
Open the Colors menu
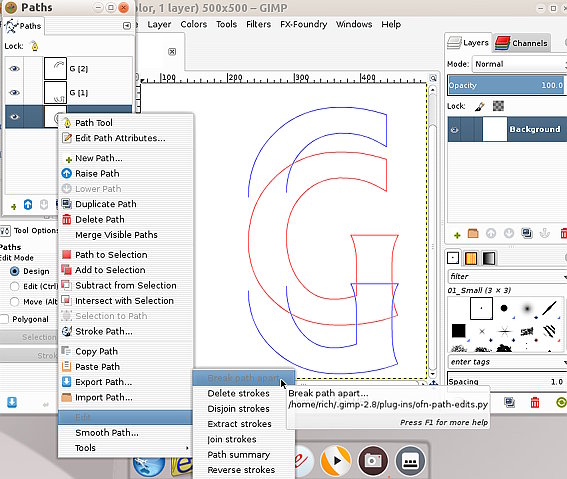tap(194, 24)
